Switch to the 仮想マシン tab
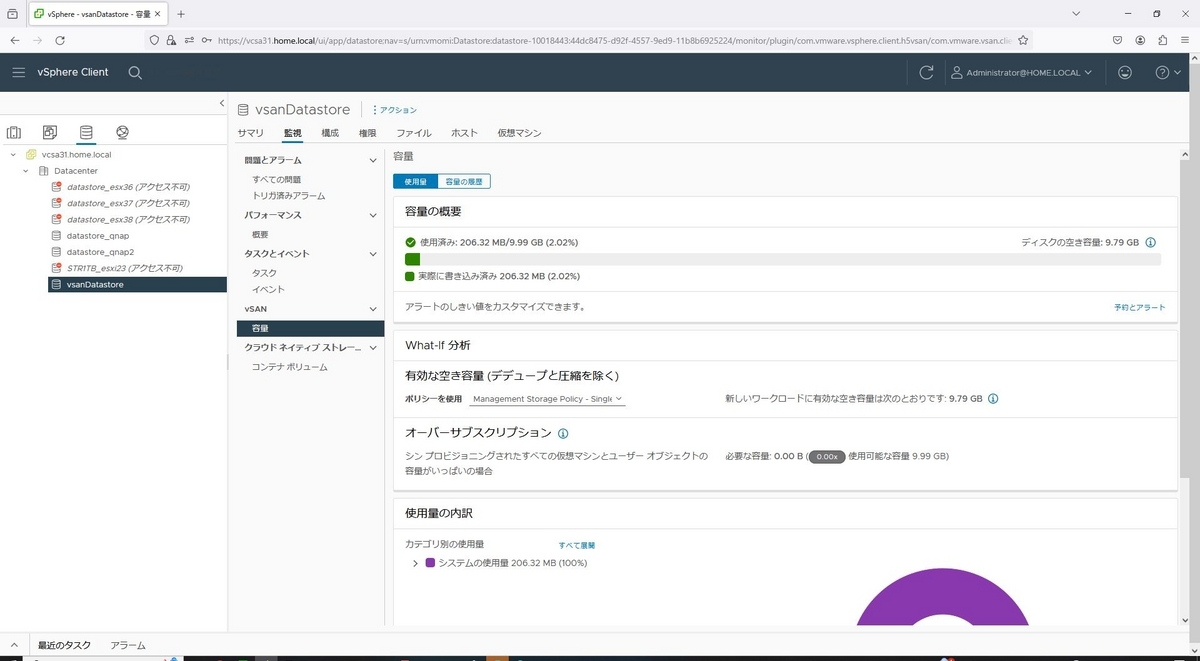1200x661 pixels. point(519,133)
